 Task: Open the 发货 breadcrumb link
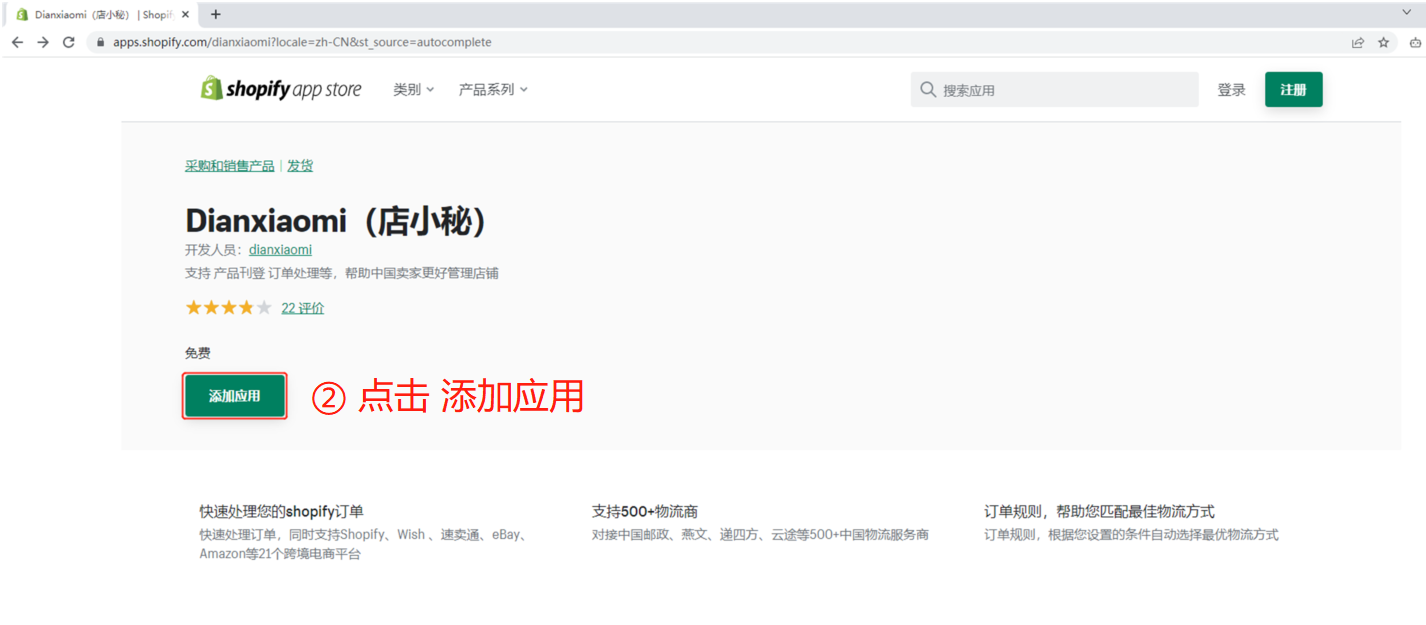coord(300,166)
